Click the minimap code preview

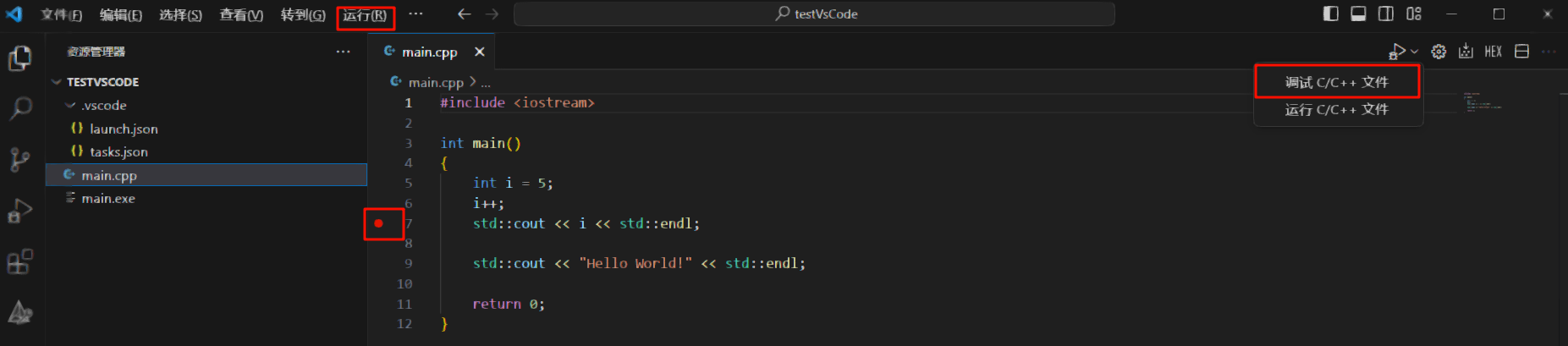1482,102
